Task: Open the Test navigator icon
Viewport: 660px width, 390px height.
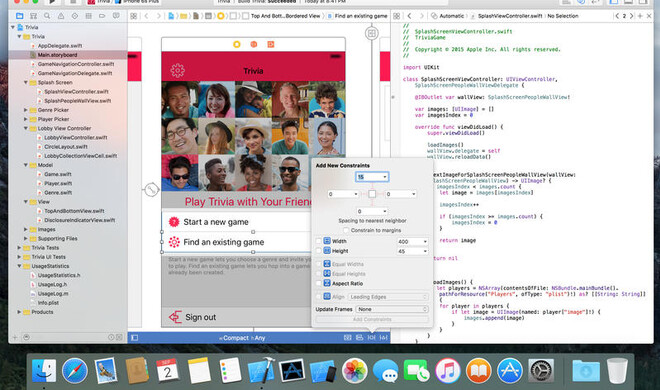Action: click(75, 16)
